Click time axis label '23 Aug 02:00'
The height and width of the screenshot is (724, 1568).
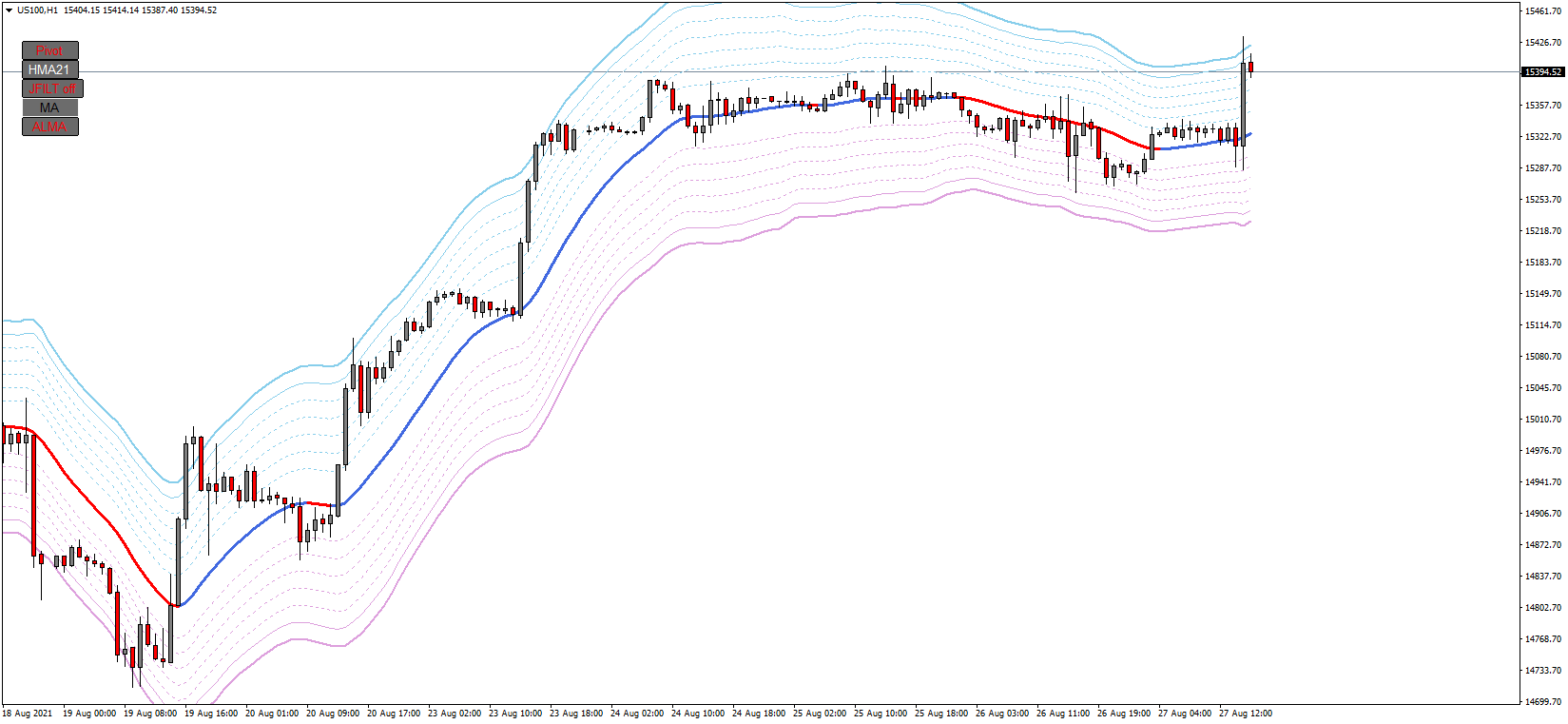click(x=455, y=714)
